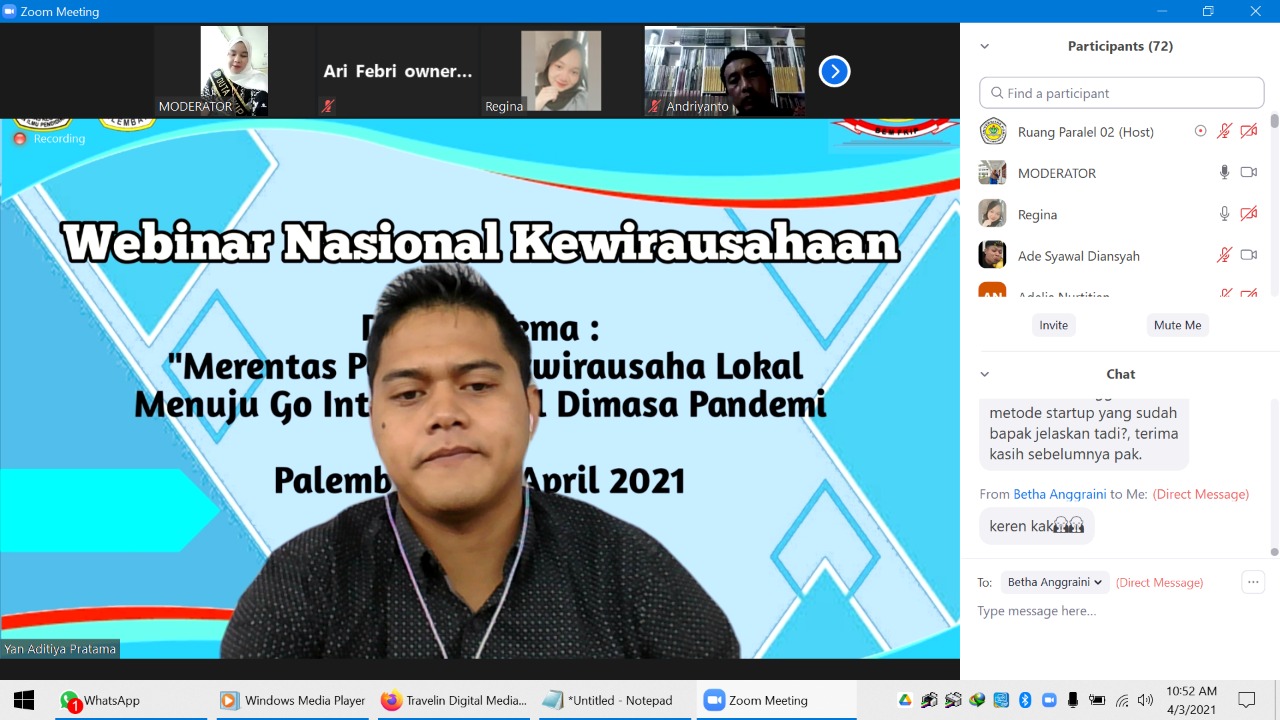The image size is (1280, 720).
Task: Click MODERATOR's camera icon in participants list
Action: pyautogui.click(x=1249, y=172)
